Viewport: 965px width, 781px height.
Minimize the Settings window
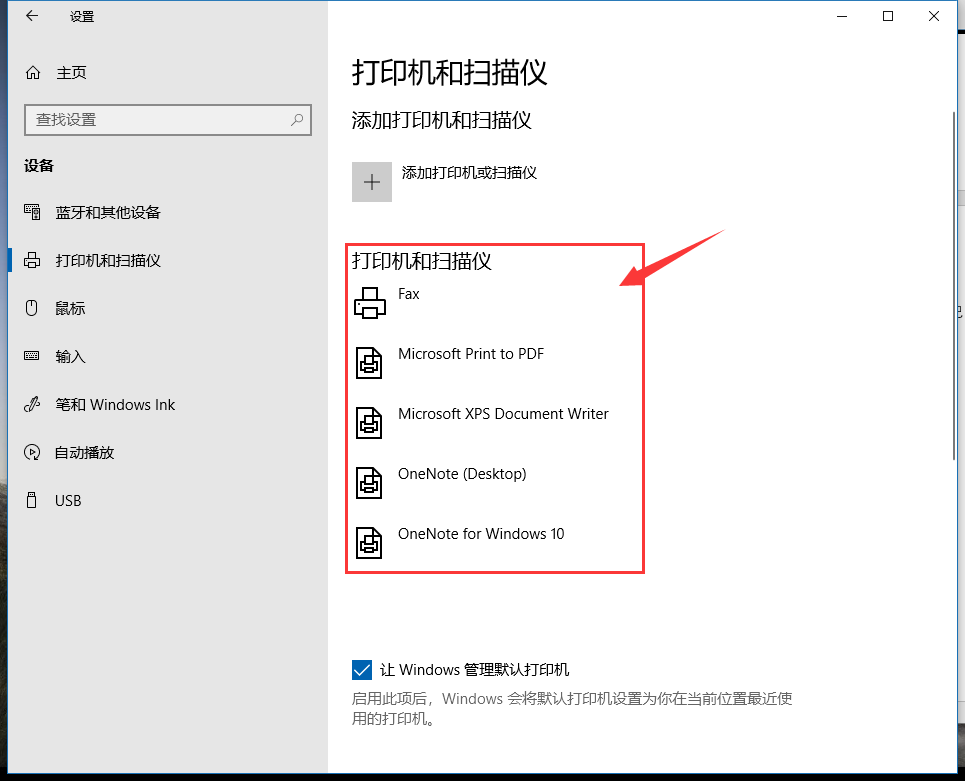[843, 16]
